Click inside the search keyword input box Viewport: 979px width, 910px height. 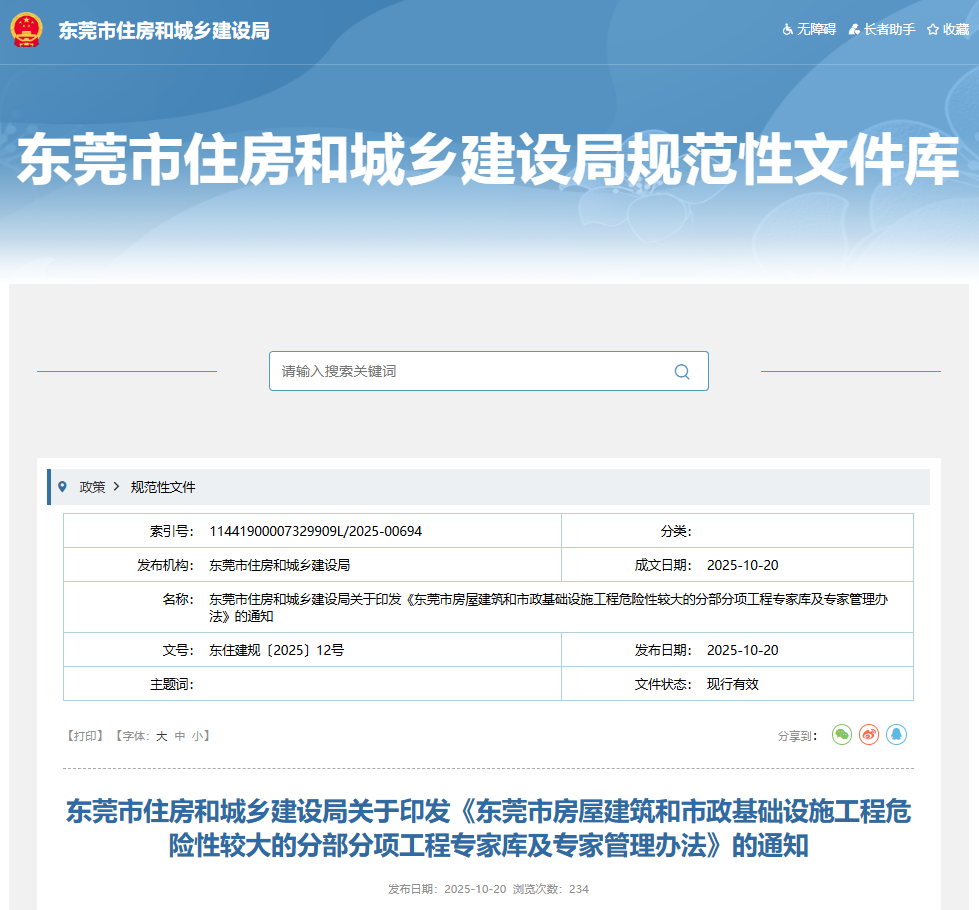coord(450,370)
